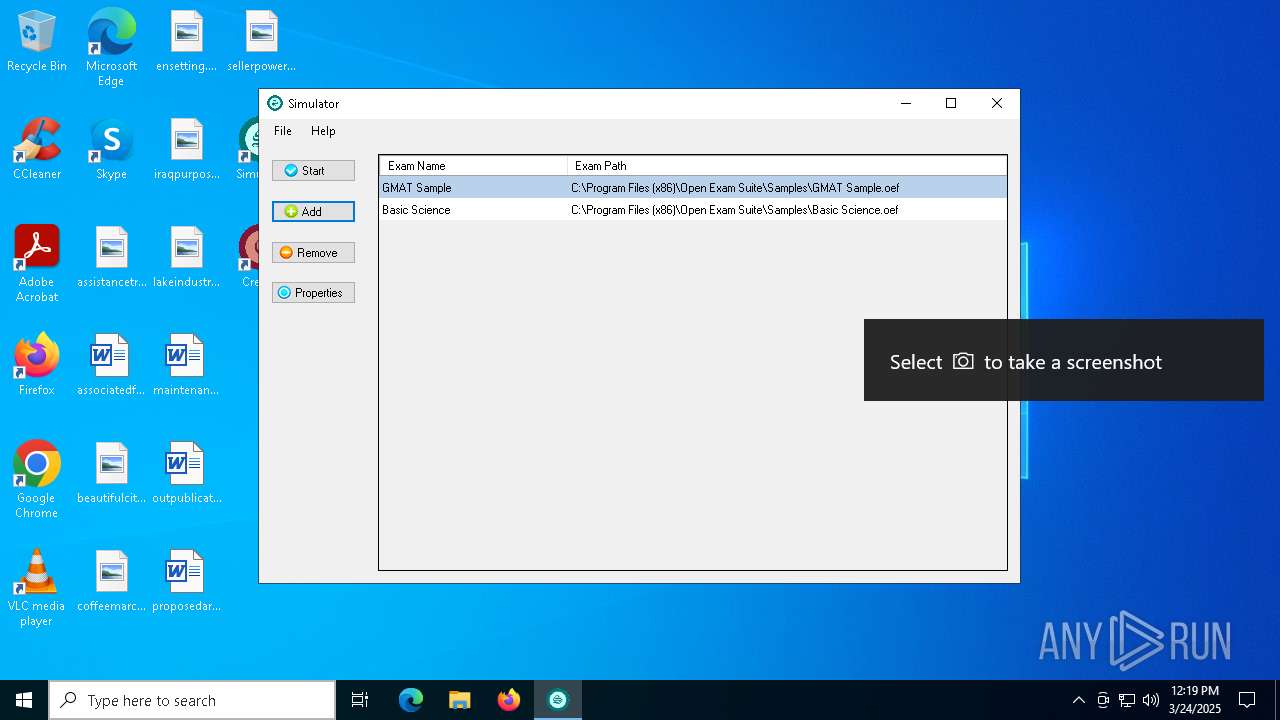This screenshot has width=1280, height=720.
Task: Select the lakeindustr image file on desktop
Action: (x=187, y=257)
